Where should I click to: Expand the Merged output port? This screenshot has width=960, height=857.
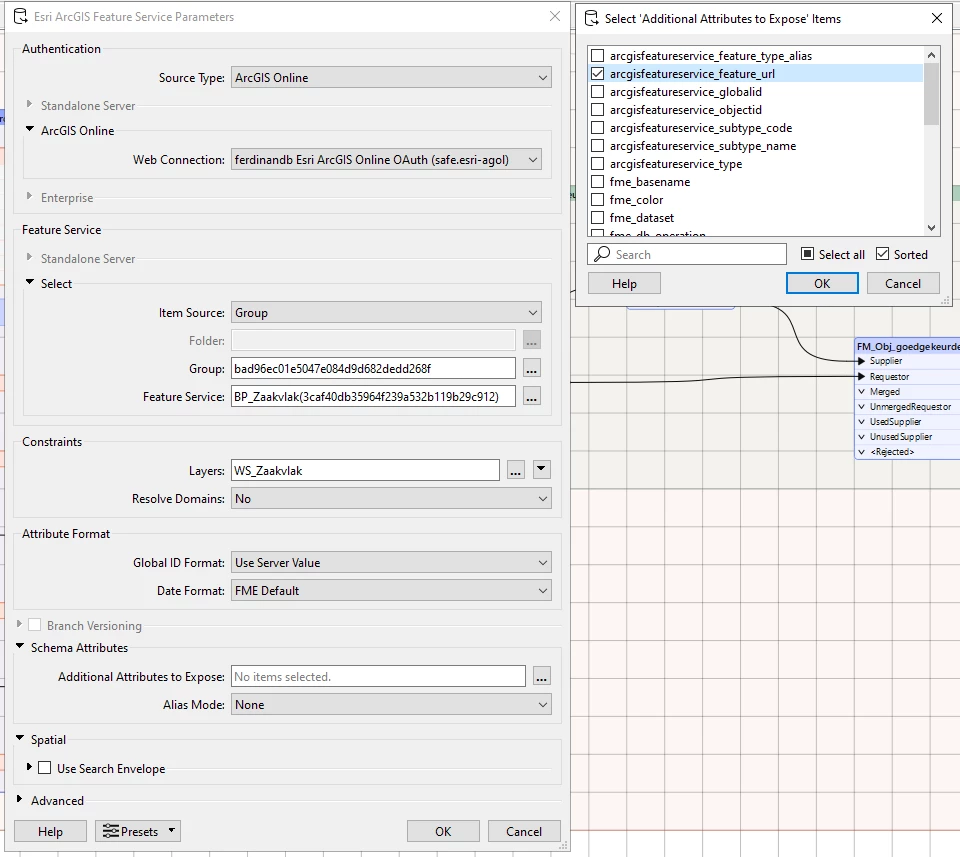point(861,392)
